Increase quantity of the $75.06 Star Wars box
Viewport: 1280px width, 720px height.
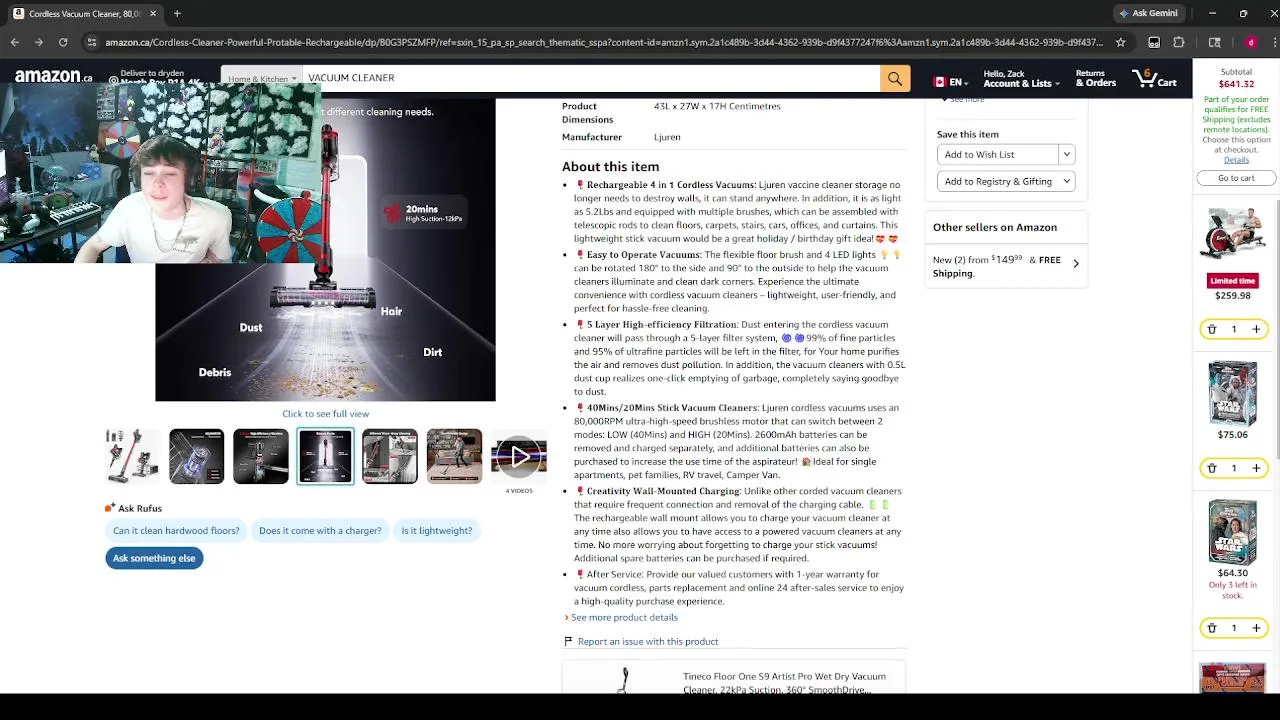(x=1256, y=468)
